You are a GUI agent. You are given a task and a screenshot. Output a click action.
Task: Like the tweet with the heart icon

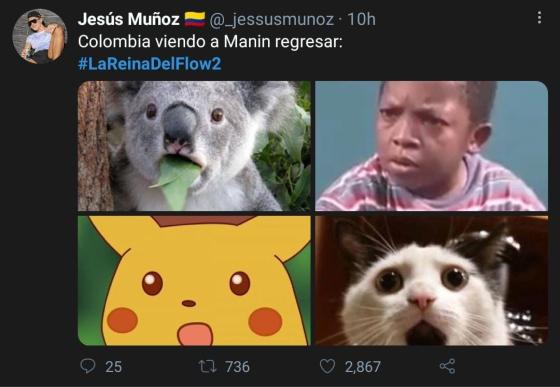(x=327, y=366)
